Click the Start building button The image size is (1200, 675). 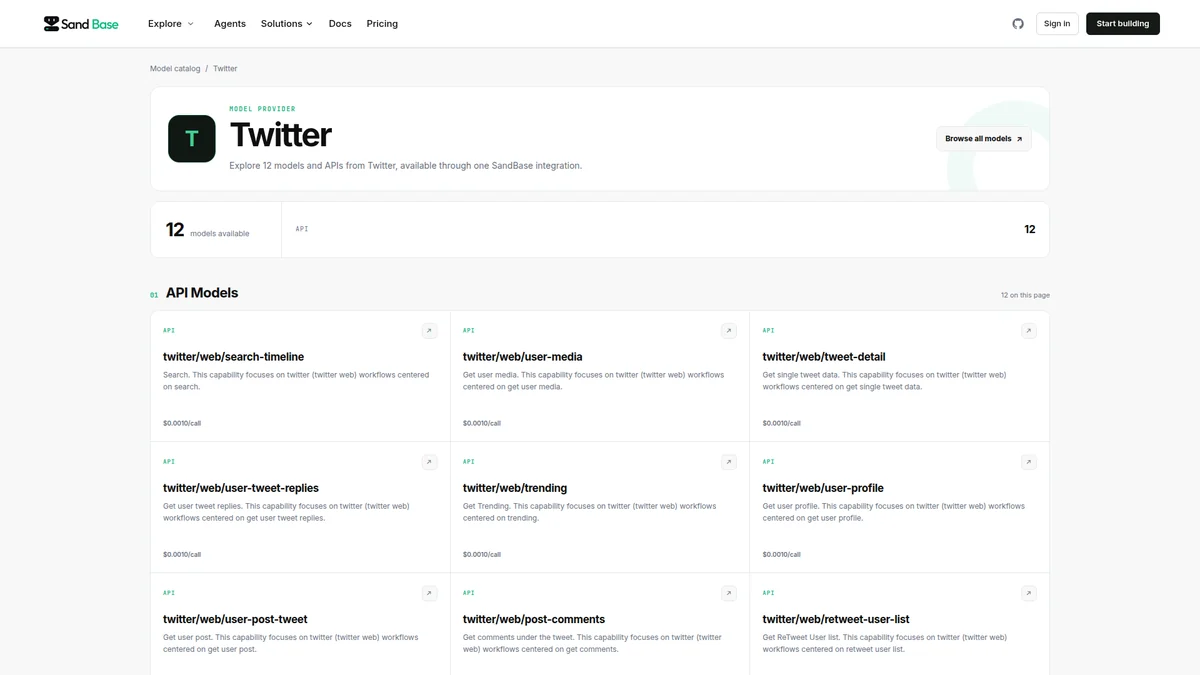1123,23
